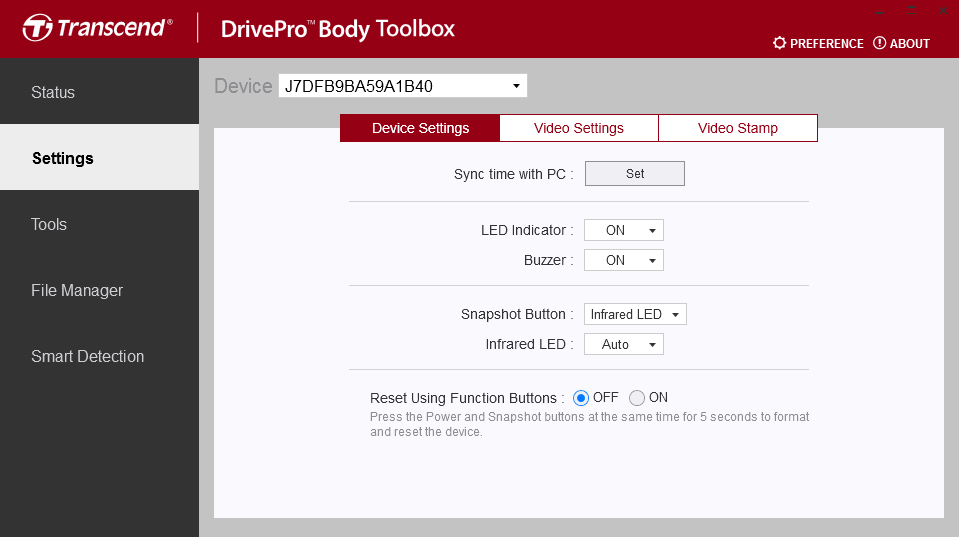Open the Infrared LED mode dropdown
The image size is (959, 537).
pos(624,344)
